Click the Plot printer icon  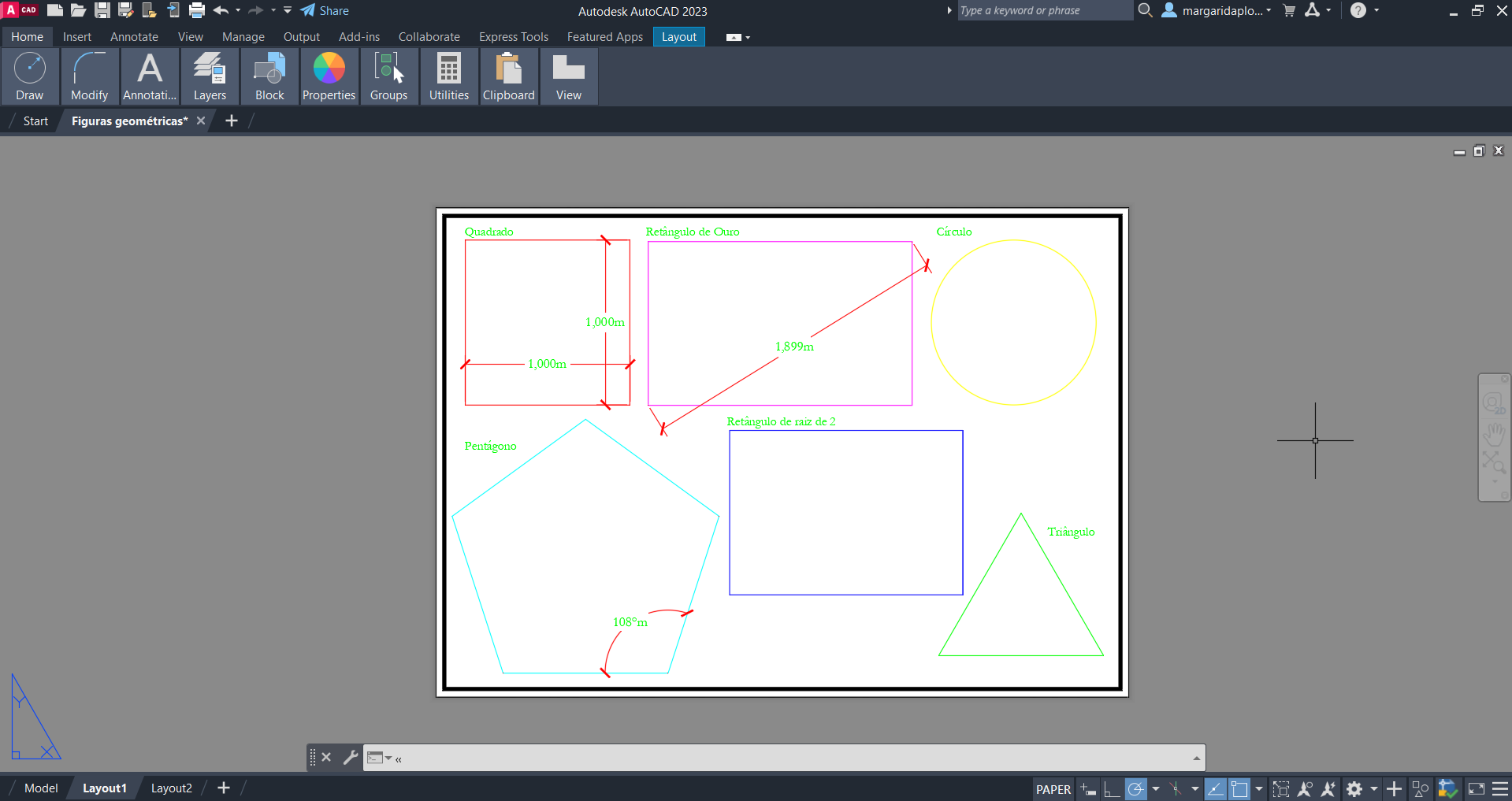click(197, 11)
